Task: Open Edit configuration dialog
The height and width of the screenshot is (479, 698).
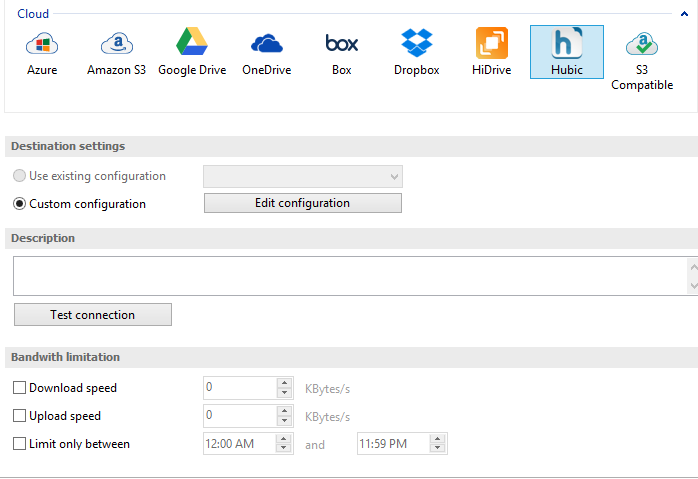Action: [303, 203]
